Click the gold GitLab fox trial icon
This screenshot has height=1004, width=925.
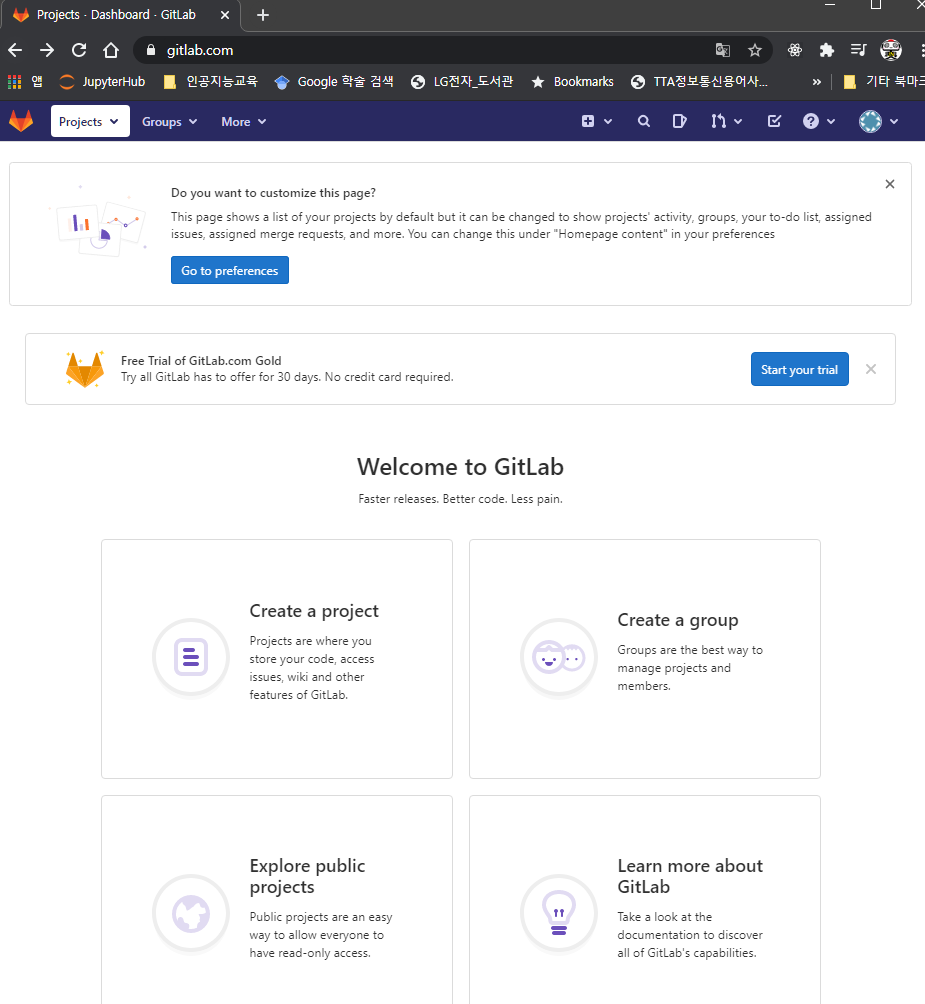point(84,369)
